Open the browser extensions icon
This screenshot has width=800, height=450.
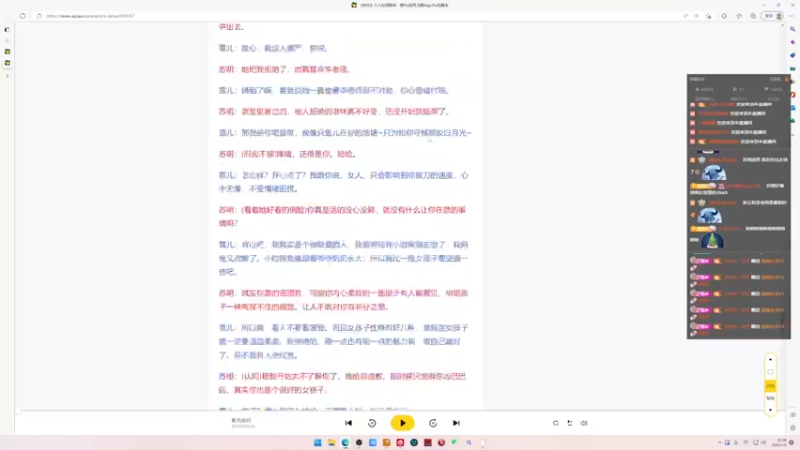(724, 16)
